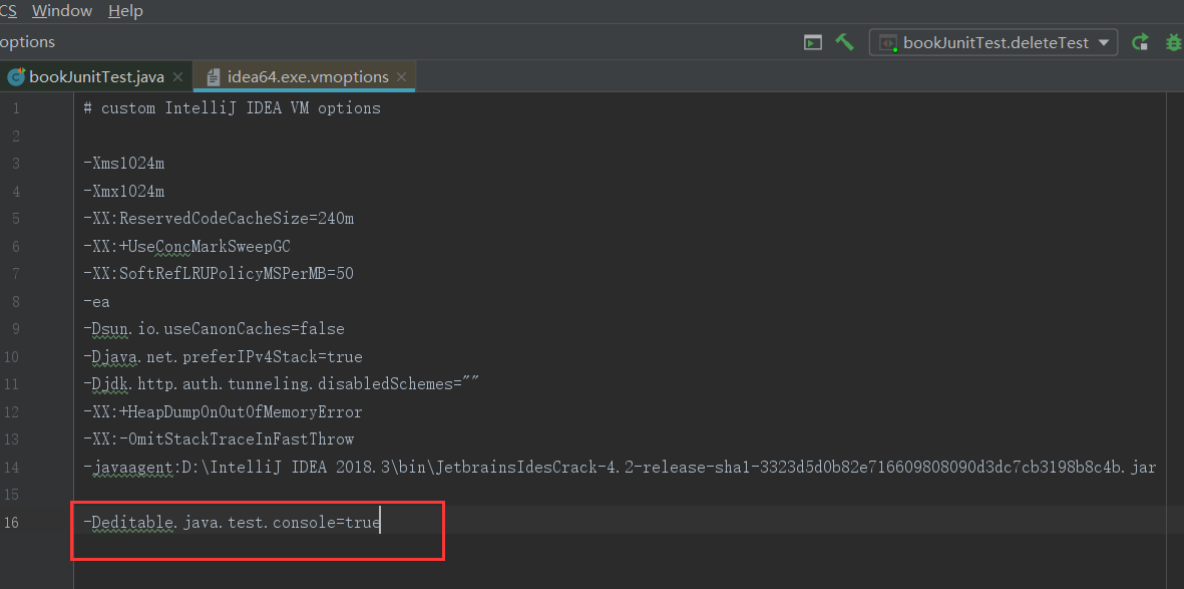The width and height of the screenshot is (1184, 589).
Task: Click '-XX:-OmitStackTraceInFastThrow' line
Action: tap(219, 439)
